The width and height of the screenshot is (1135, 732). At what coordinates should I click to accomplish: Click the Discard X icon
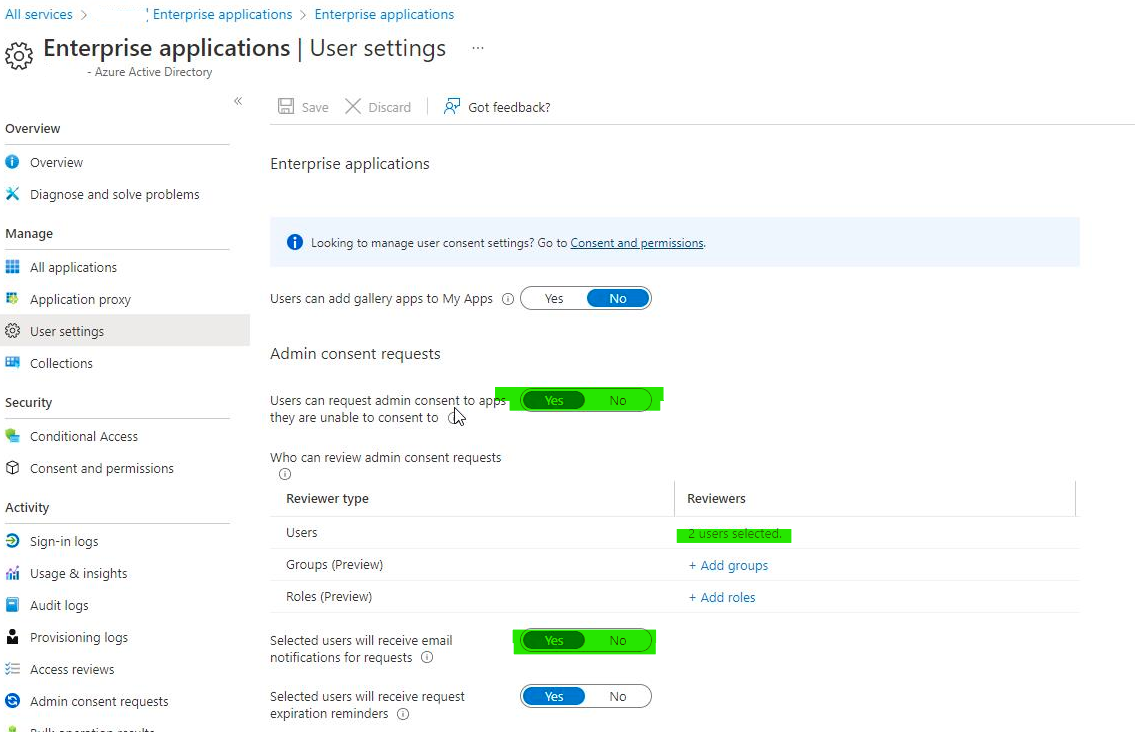[x=353, y=106]
